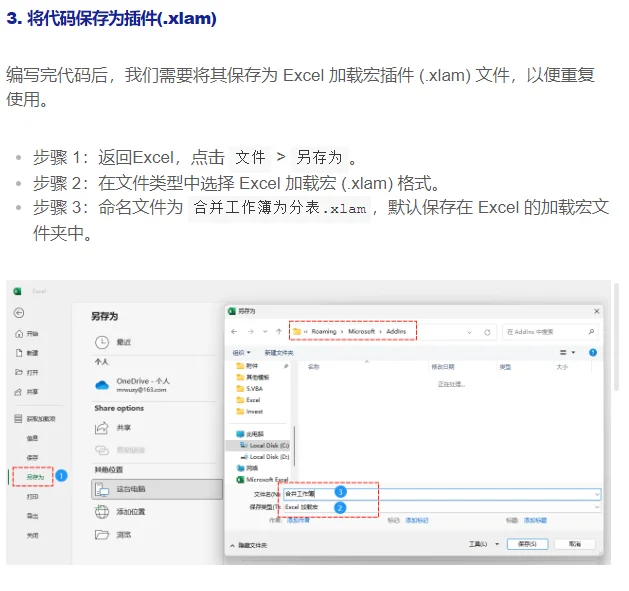Open the 5.VBA folder in tree
This screenshot has height=591, width=629.
click(250, 388)
